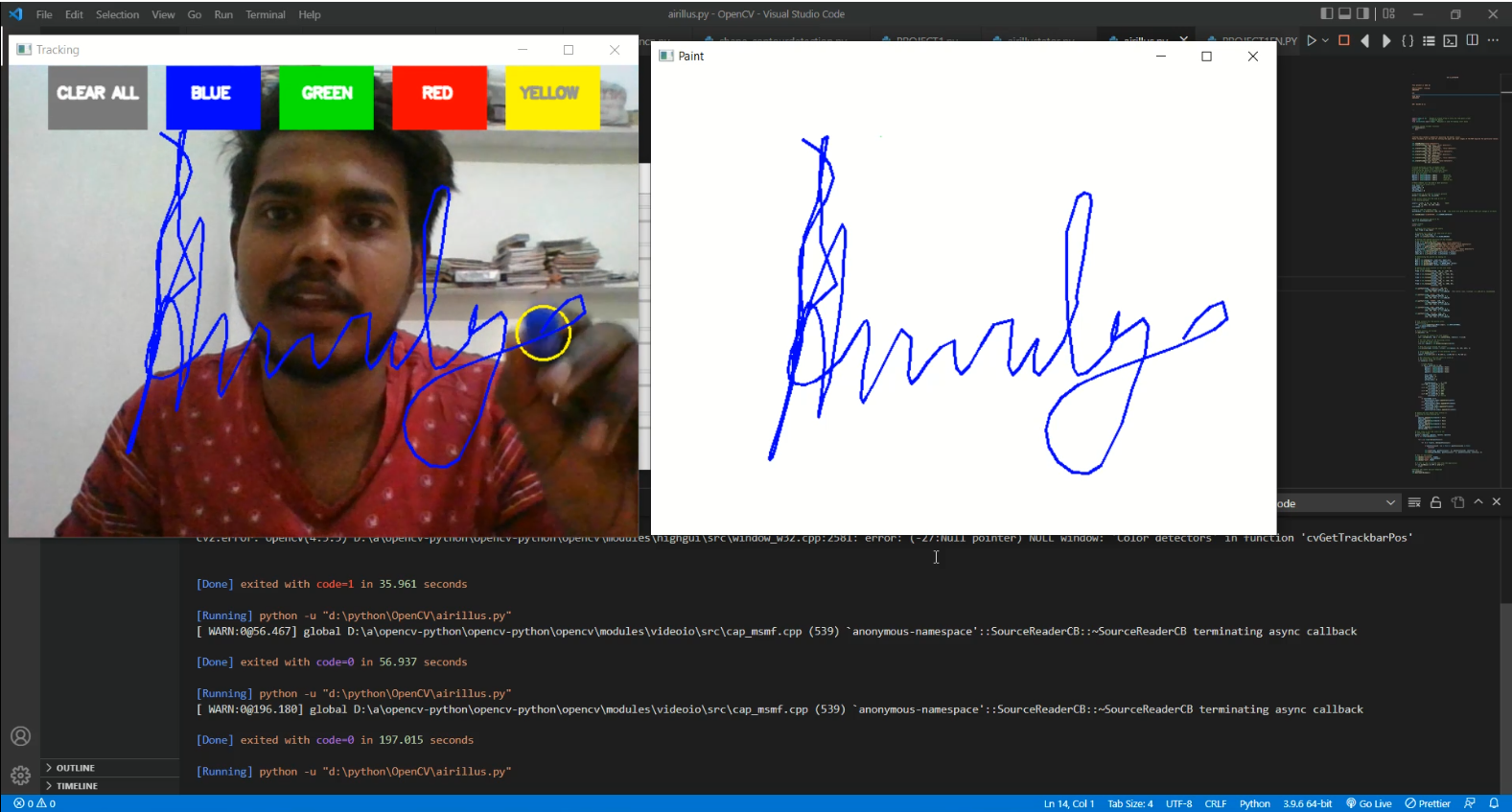This screenshot has width=1512, height=812.
Task: Open the Terminal menu
Action: point(265,14)
